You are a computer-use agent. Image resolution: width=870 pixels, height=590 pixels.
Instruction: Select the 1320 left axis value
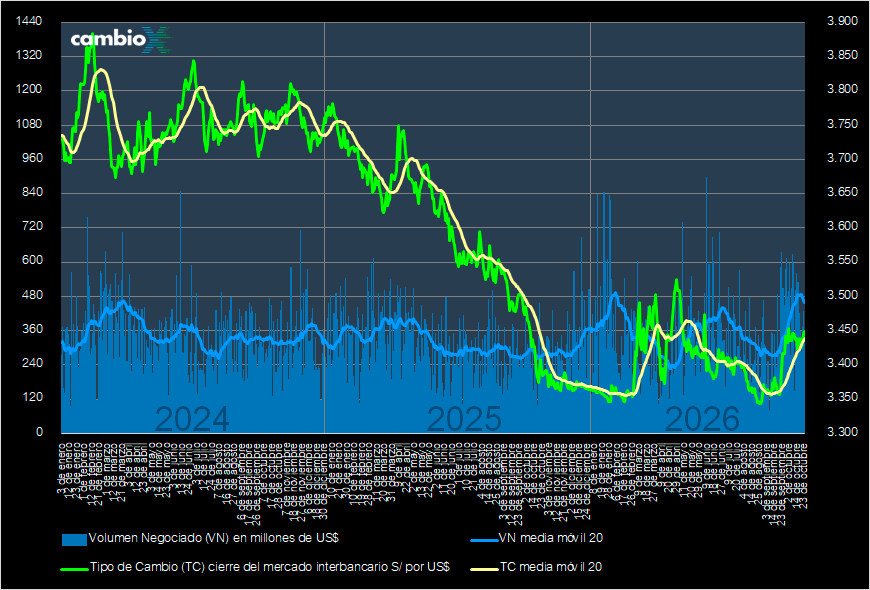(29, 56)
